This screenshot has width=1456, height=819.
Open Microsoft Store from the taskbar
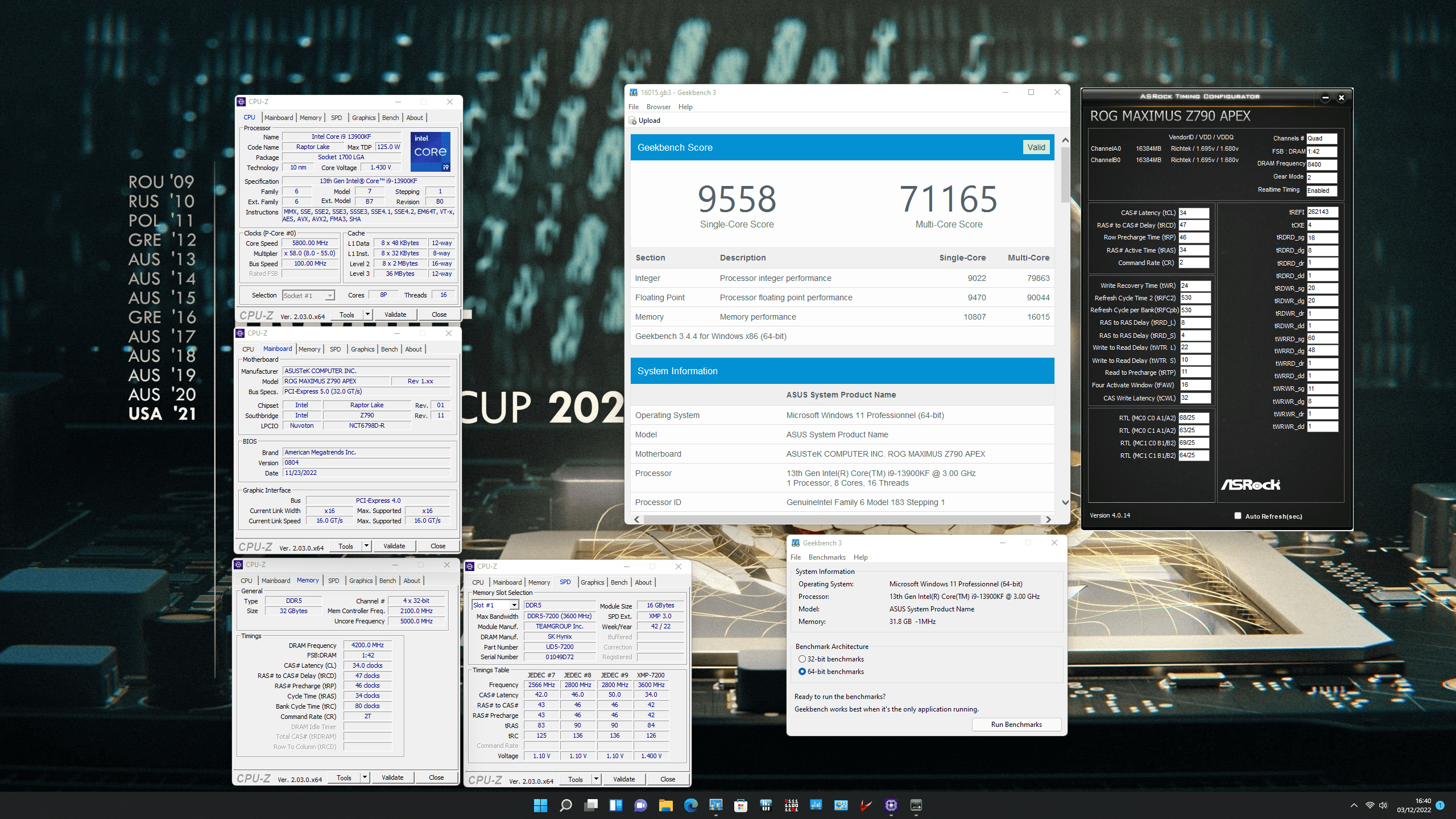pos(741,805)
